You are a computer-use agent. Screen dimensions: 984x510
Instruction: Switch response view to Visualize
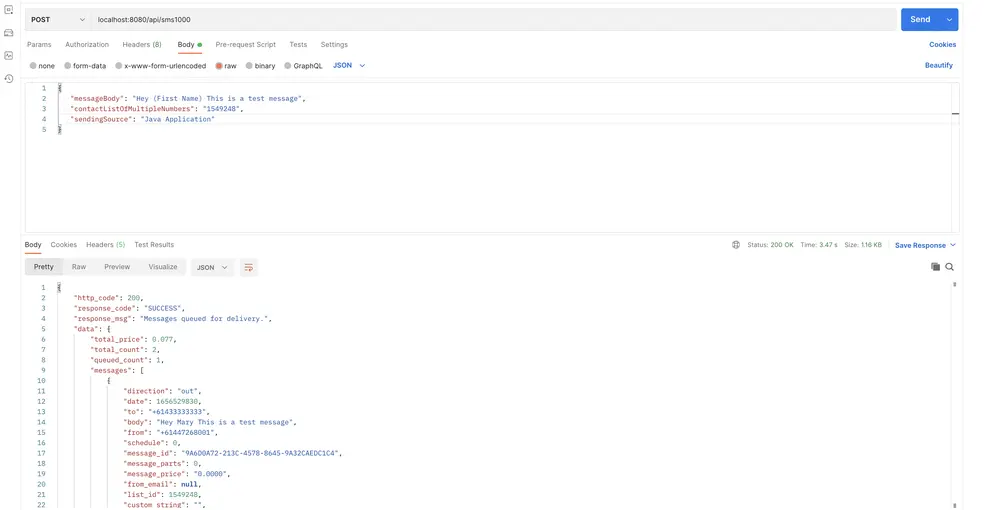coord(163,267)
